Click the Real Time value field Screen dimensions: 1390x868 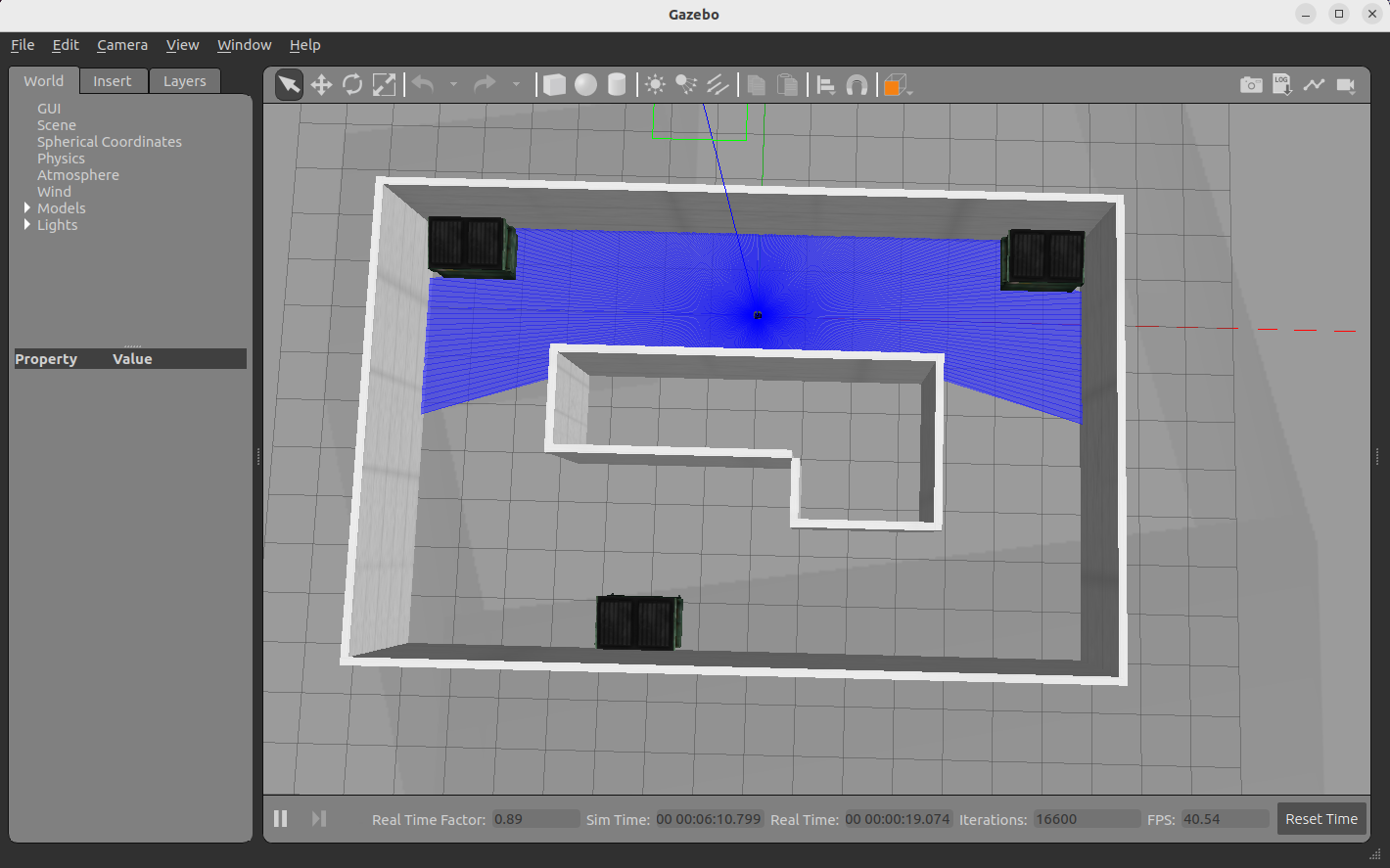tap(898, 819)
